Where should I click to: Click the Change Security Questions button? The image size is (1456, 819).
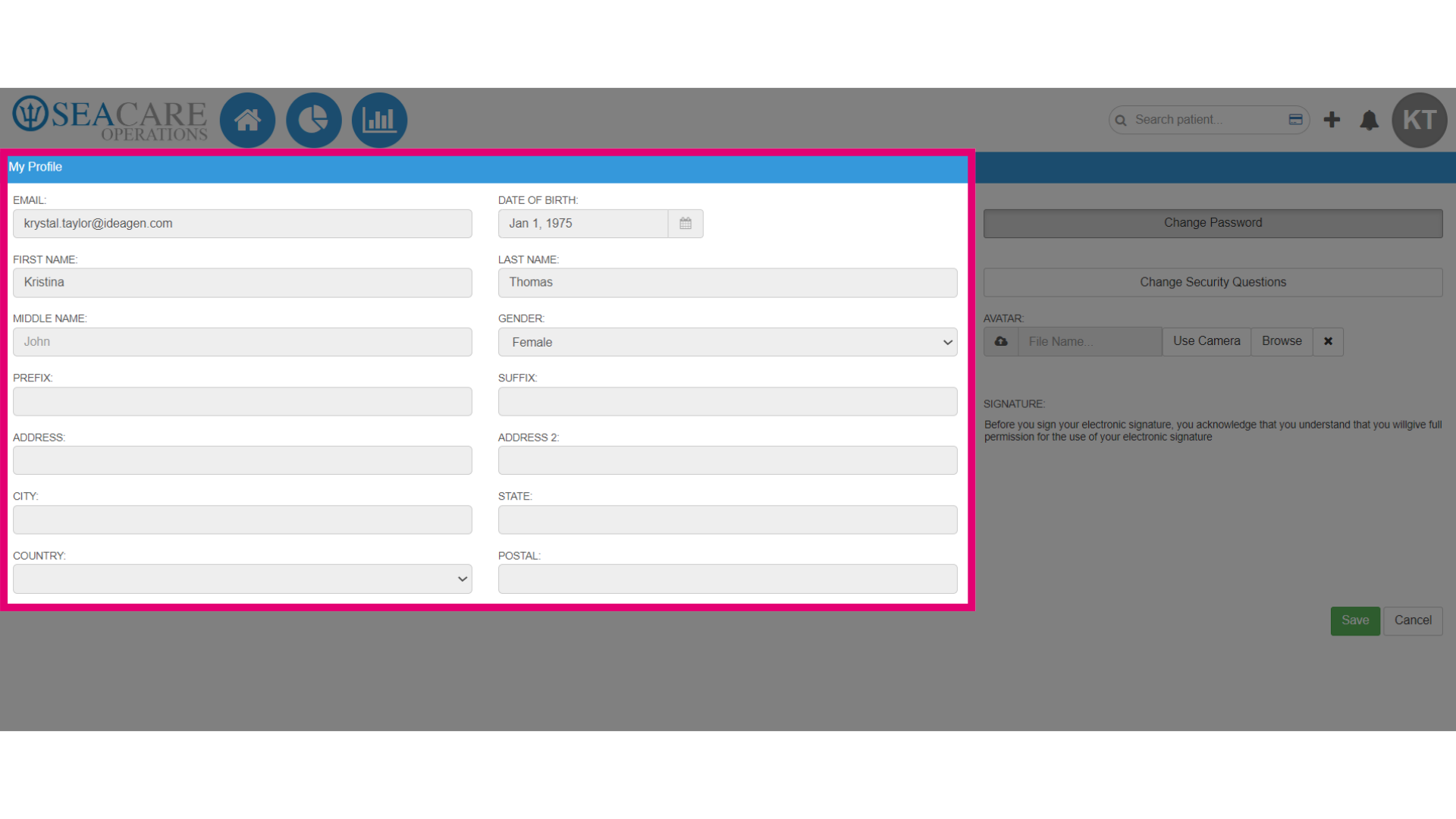click(x=1213, y=282)
